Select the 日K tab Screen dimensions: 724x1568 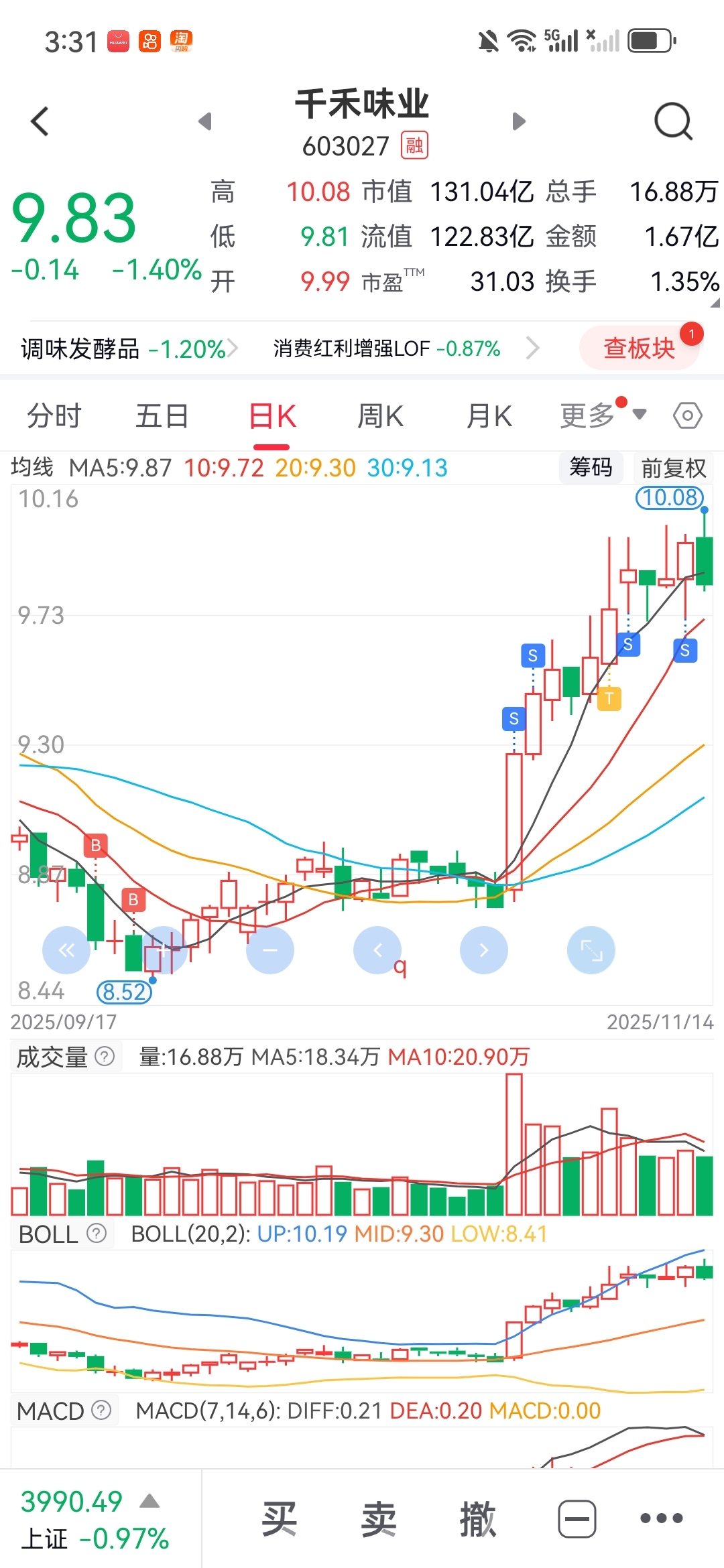pyautogui.click(x=271, y=416)
